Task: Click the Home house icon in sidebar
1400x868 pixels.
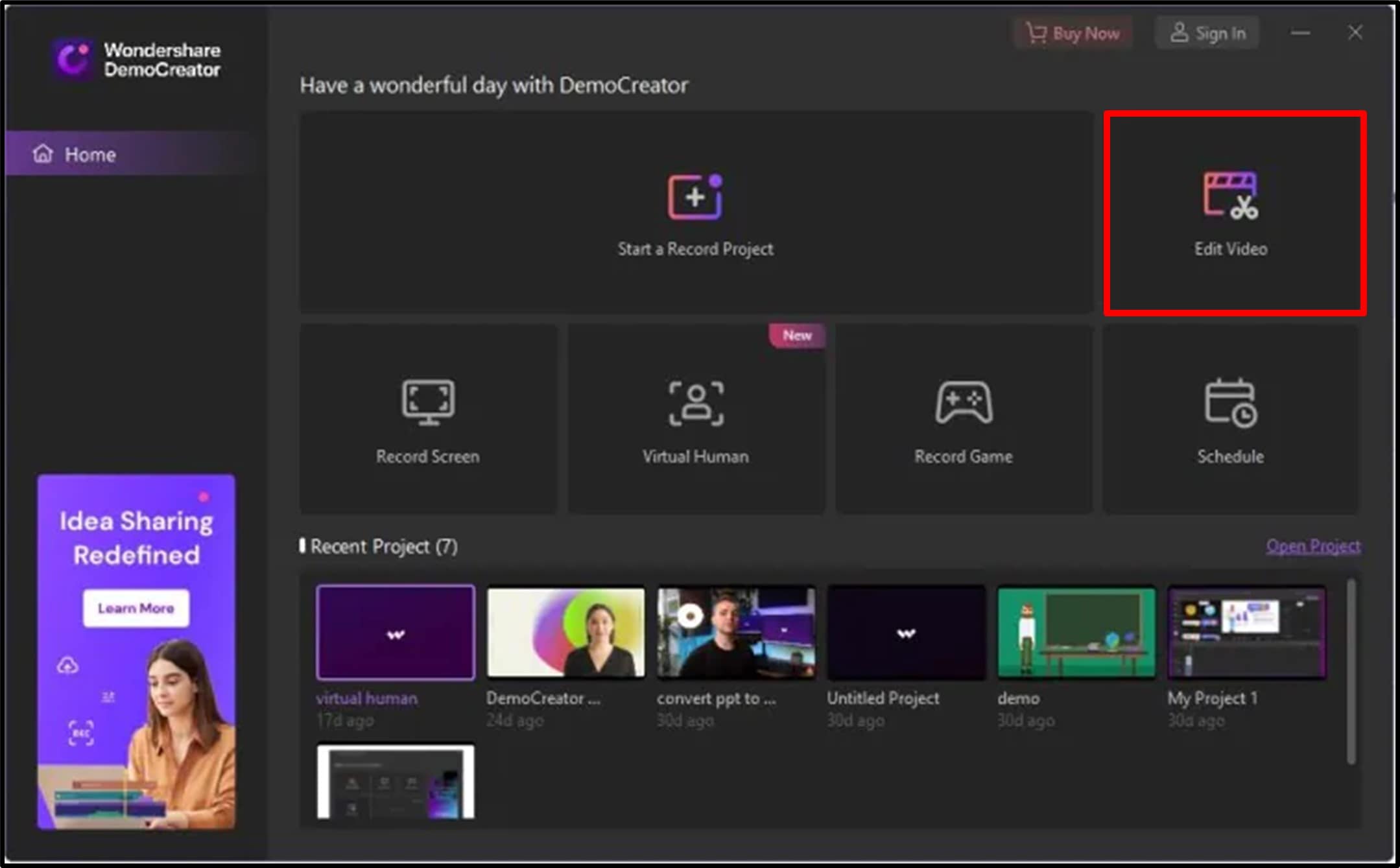Action: tap(43, 154)
